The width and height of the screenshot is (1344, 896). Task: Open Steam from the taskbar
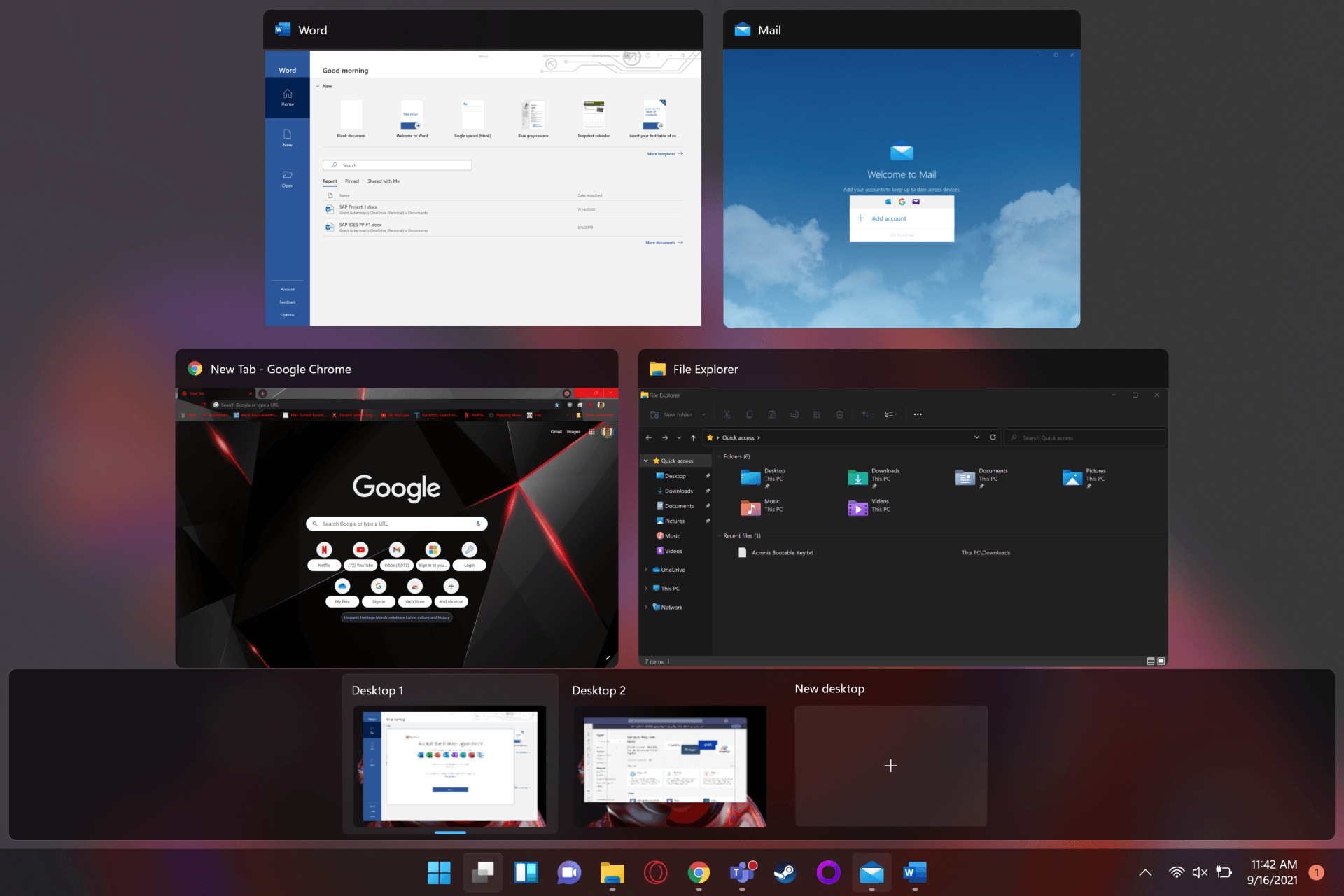click(785, 872)
